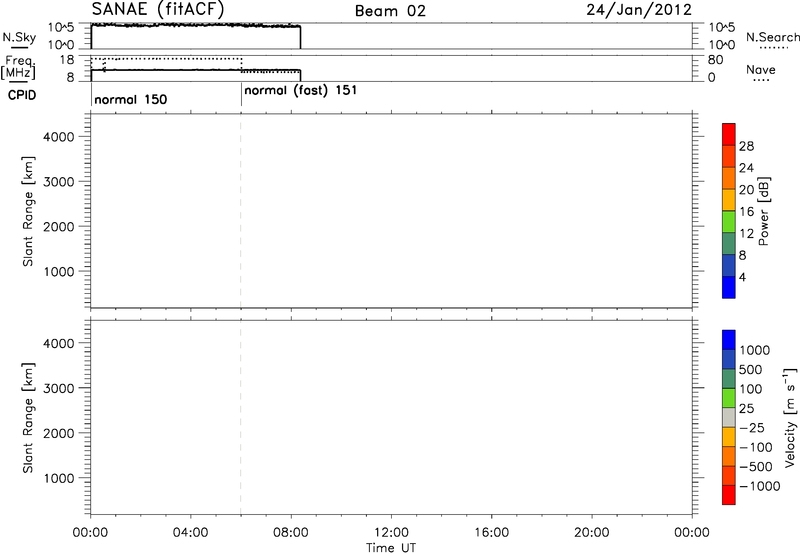The width and height of the screenshot is (800, 554).
Task: Click the "500" label on Velocity colorbar
Action: point(750,369)
